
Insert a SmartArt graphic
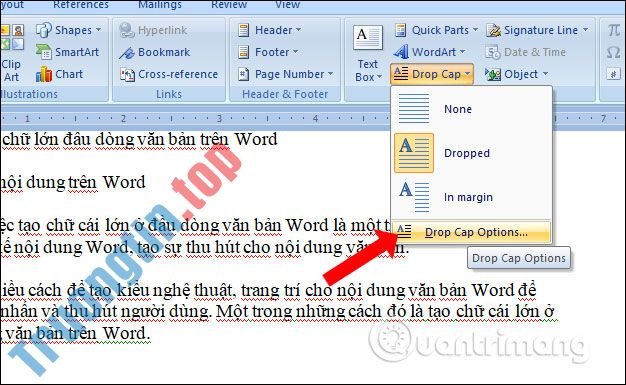coord(67,52)
